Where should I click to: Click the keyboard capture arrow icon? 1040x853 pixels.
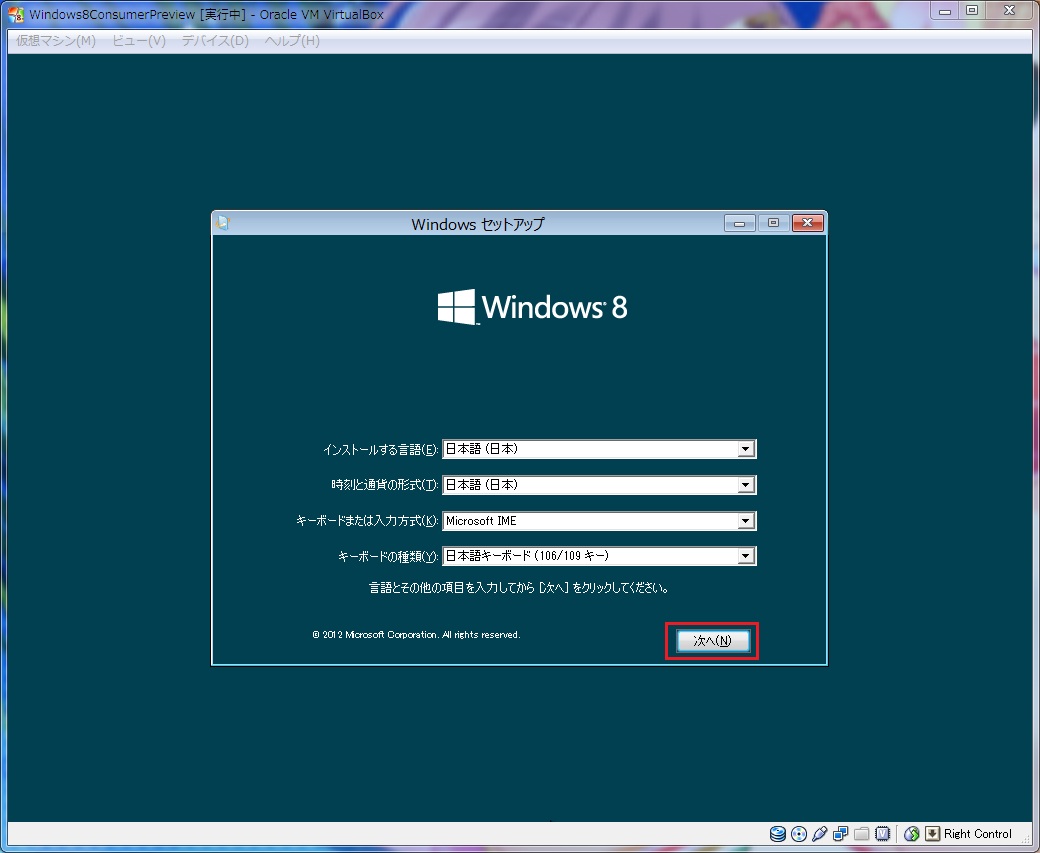coord(933,834)
